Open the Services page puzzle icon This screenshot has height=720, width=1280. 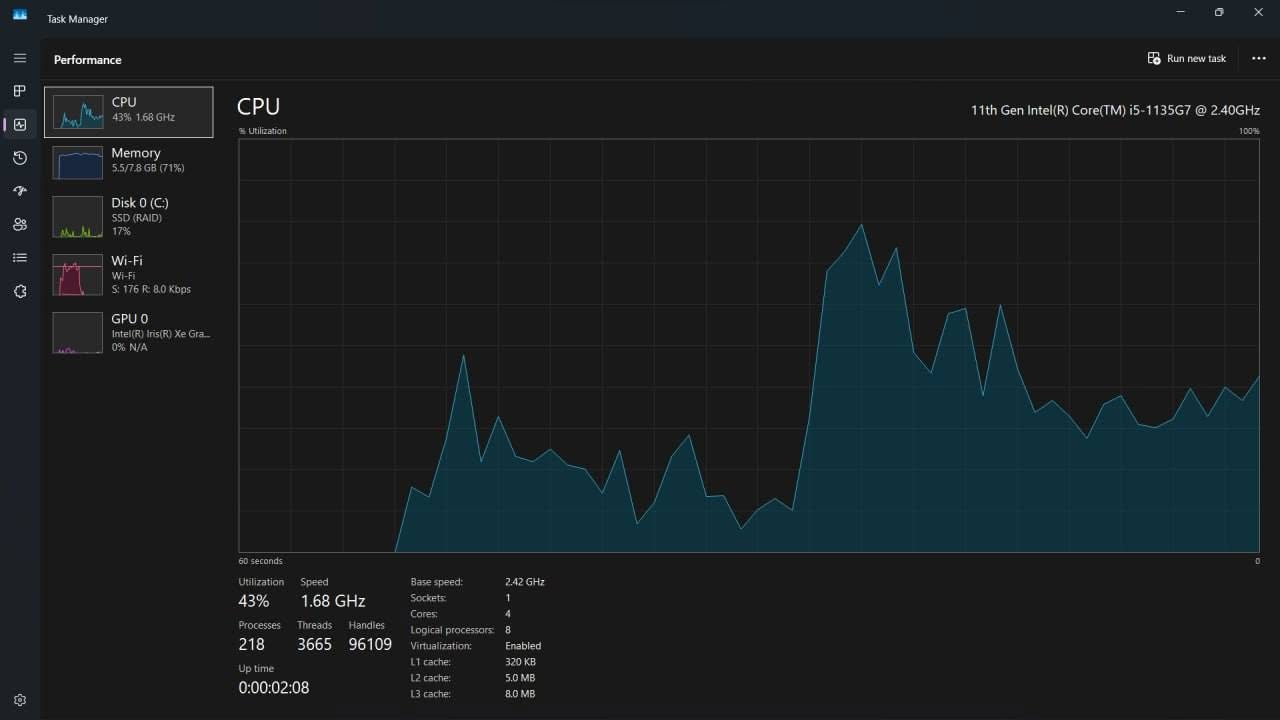tap(20, 291)
